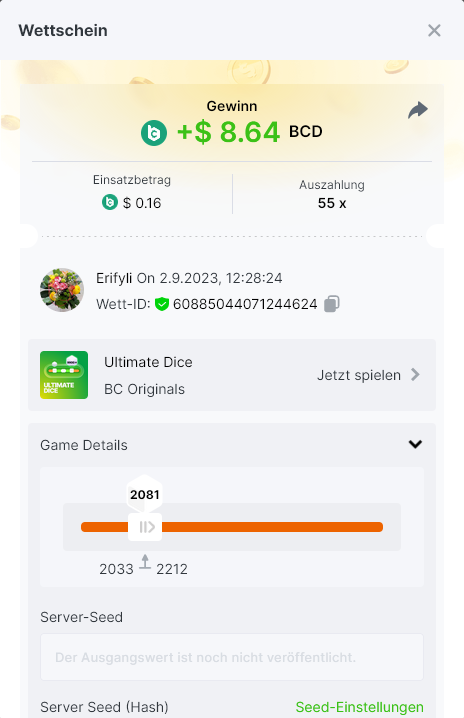Open the Ultimate Dice game thumbnail
This screenshot has width=464, height=718.
pos(64,375)
